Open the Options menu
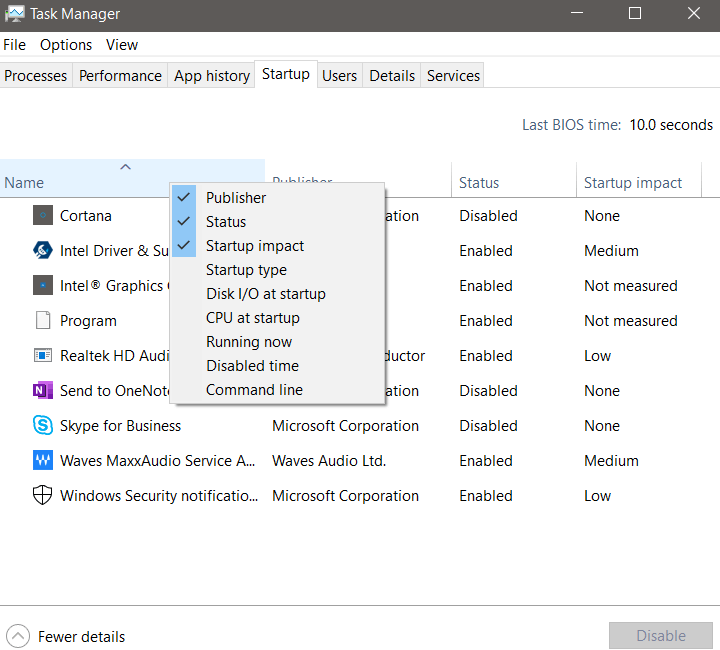 66,45
